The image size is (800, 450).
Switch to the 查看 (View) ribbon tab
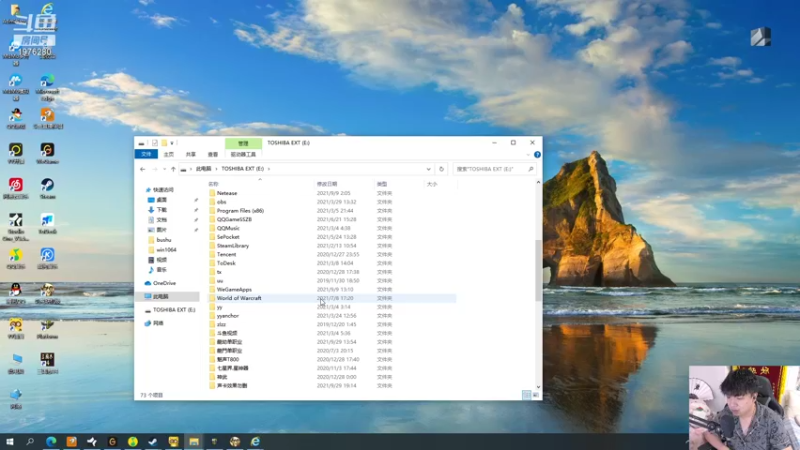[x=213, y=154]
